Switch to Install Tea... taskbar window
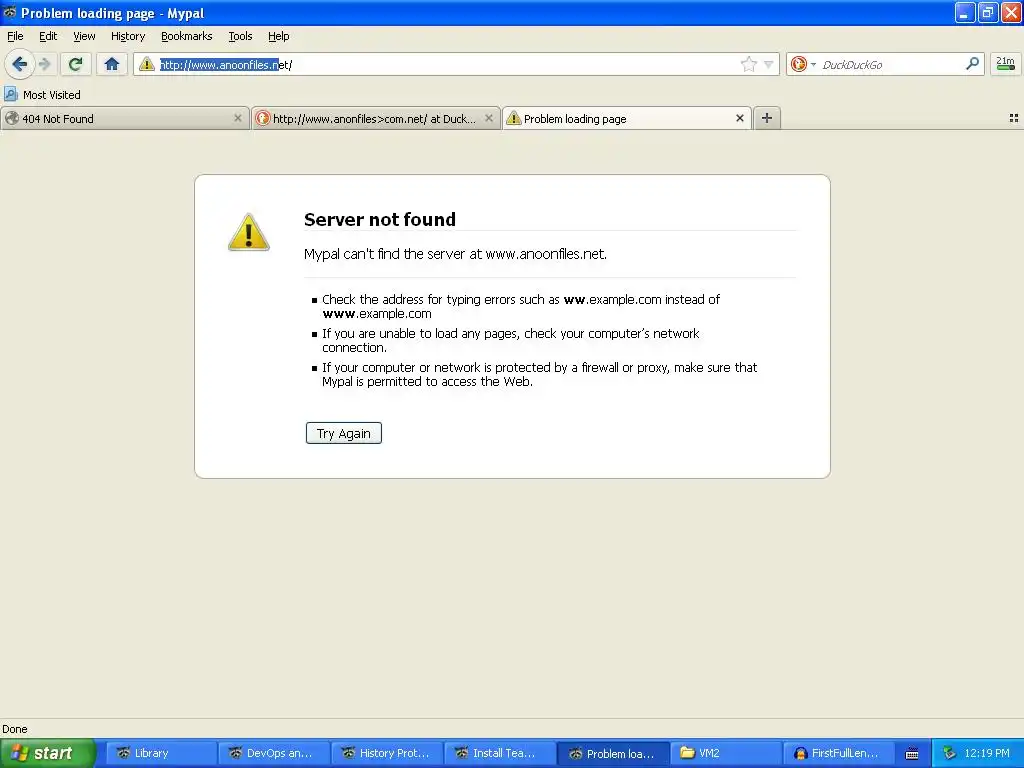 pyautogui.click(x=500, y=753)
